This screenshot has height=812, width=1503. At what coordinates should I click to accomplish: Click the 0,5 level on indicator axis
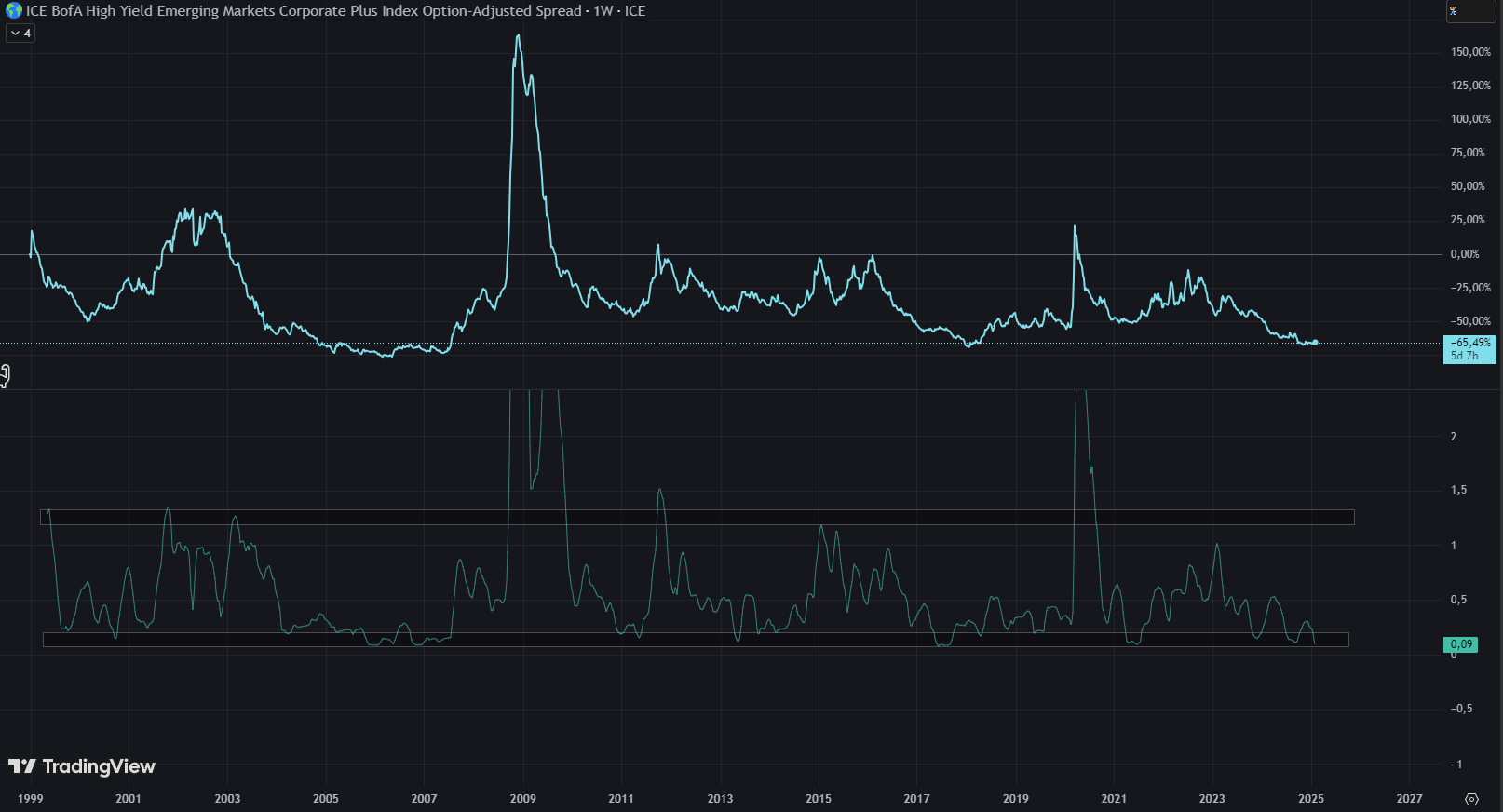click(1458, 600)
